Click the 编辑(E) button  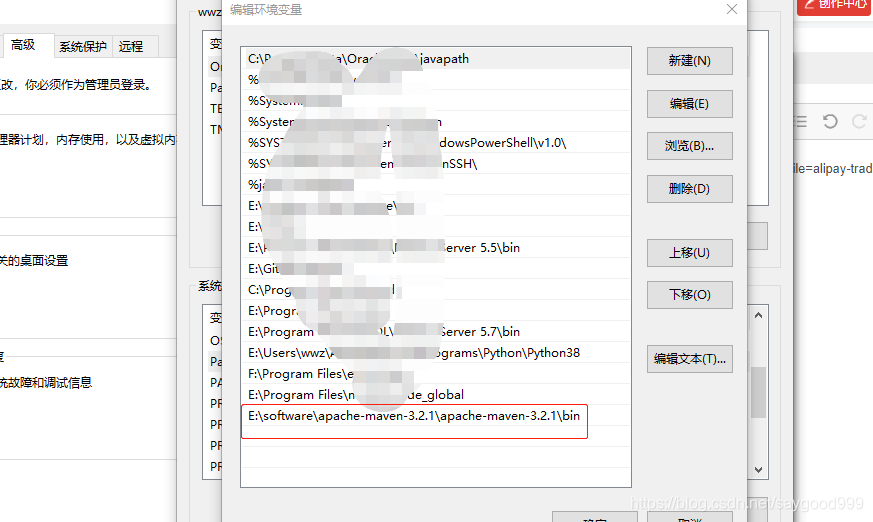[x=689, y=104]
